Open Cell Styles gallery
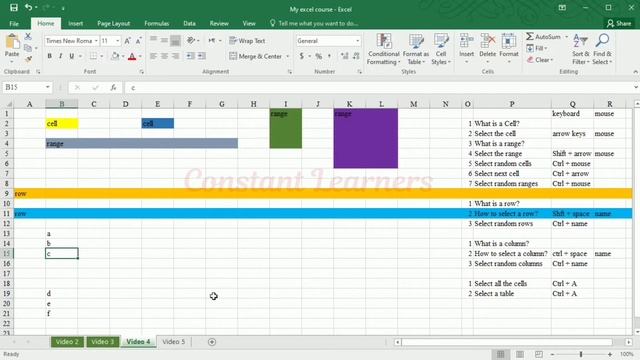640x360 pixels. 441,49
